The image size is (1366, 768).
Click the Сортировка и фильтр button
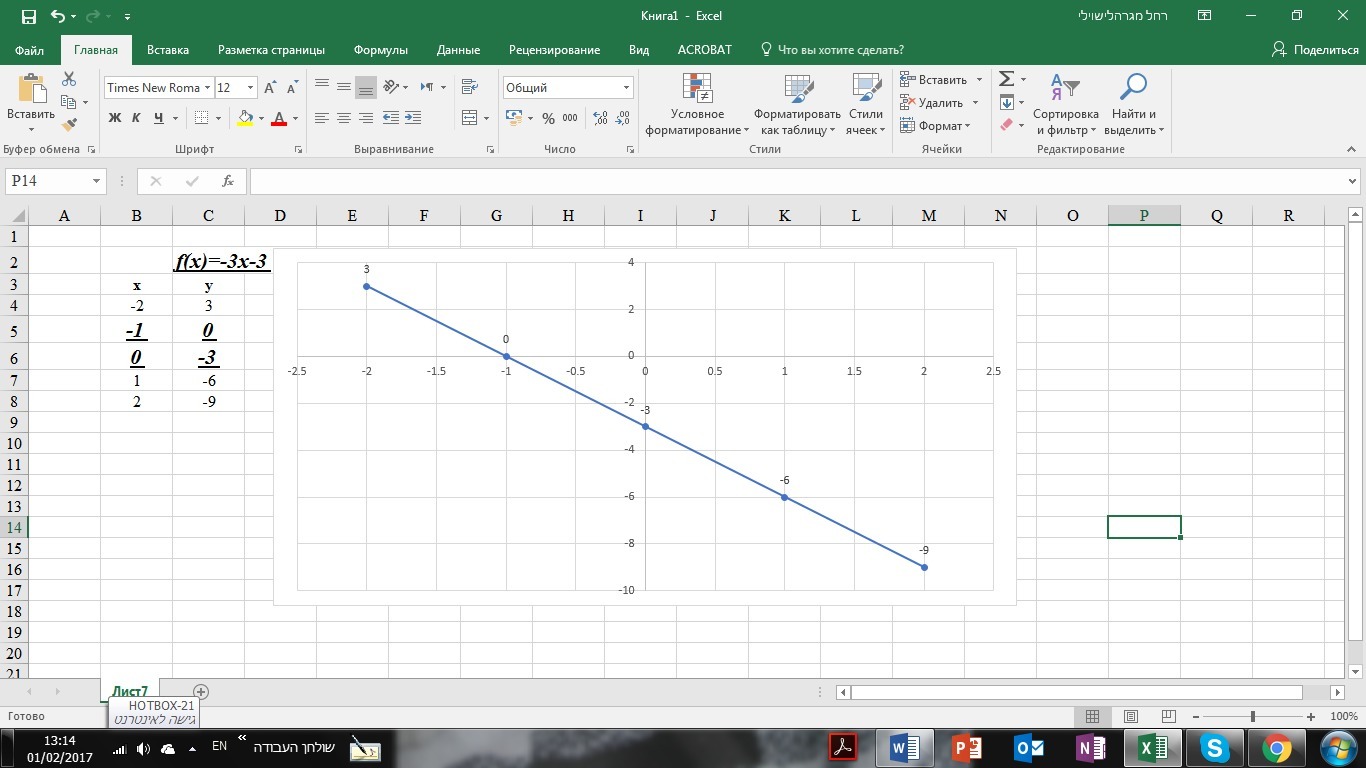(1066, 106)
